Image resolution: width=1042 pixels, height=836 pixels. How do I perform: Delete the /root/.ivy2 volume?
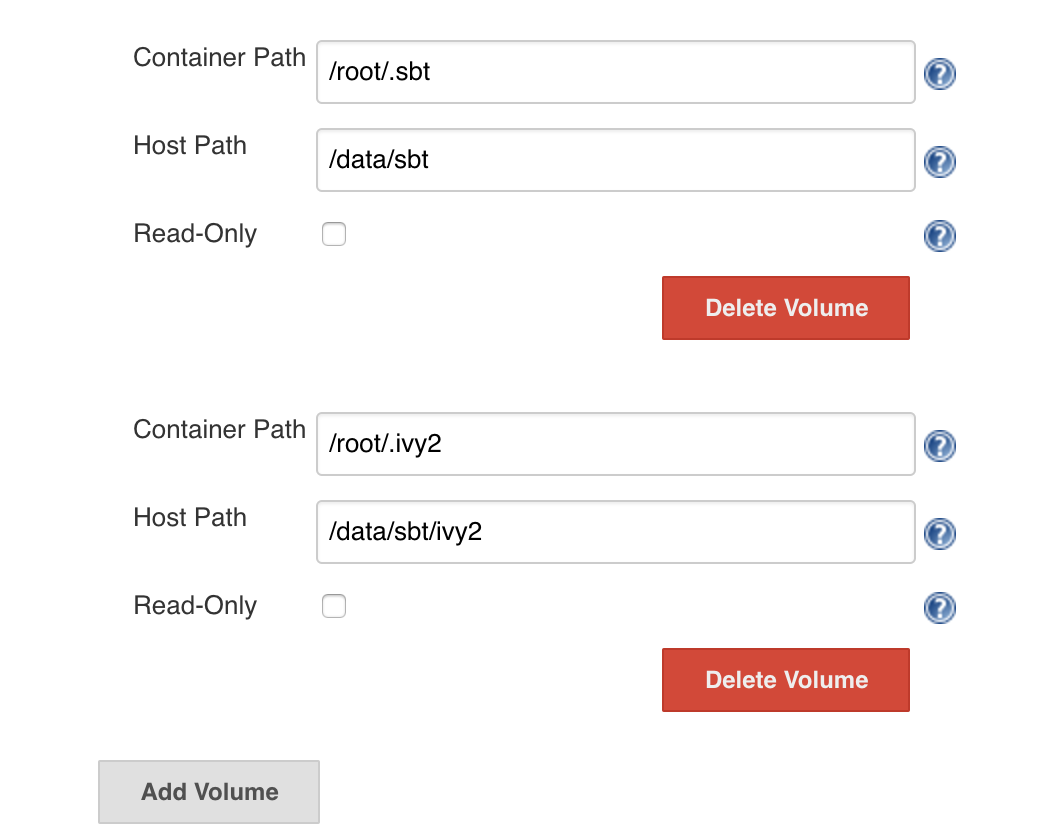[x=785, y=680]
